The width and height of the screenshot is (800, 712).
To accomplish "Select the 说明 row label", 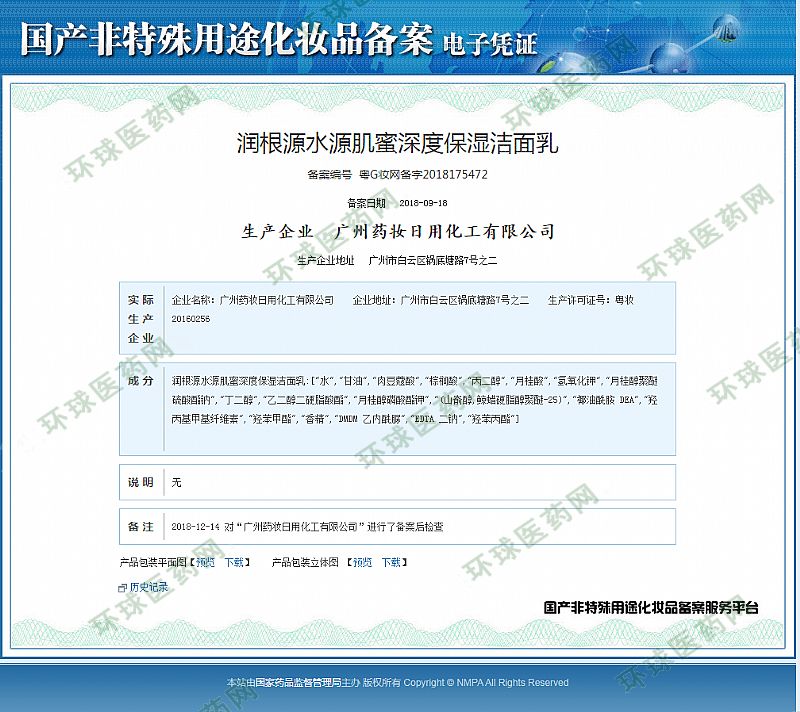I will coord(141,482).
